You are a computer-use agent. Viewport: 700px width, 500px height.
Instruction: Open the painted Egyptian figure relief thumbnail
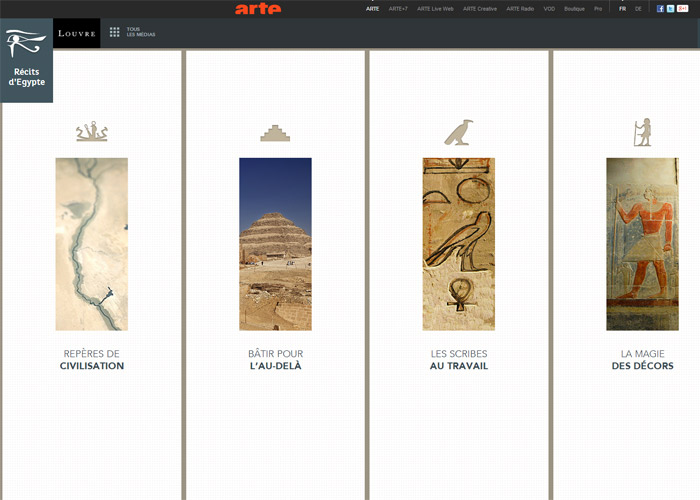click(642, 244)
